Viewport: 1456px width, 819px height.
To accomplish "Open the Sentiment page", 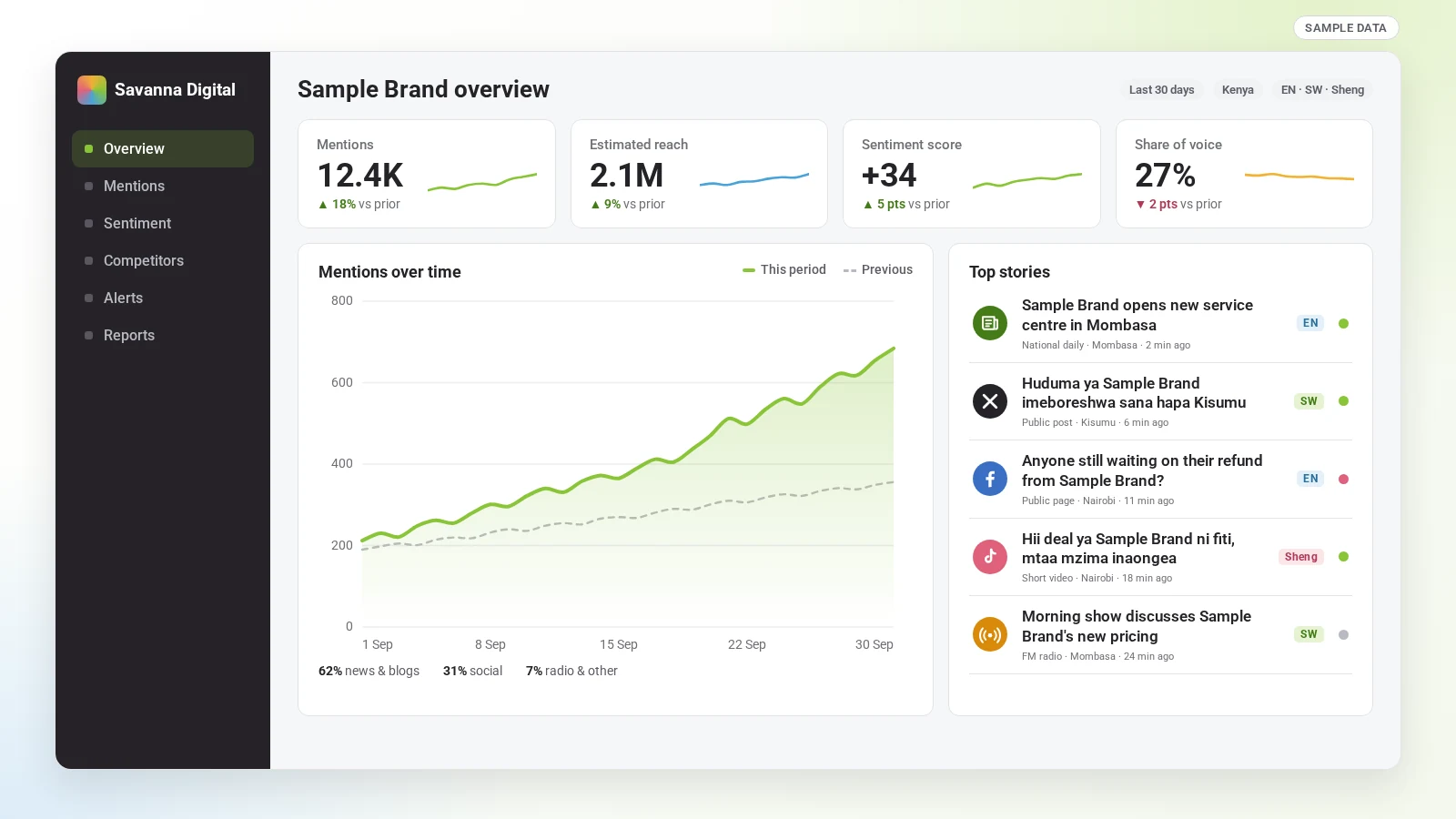I will [x=163, y=223].
